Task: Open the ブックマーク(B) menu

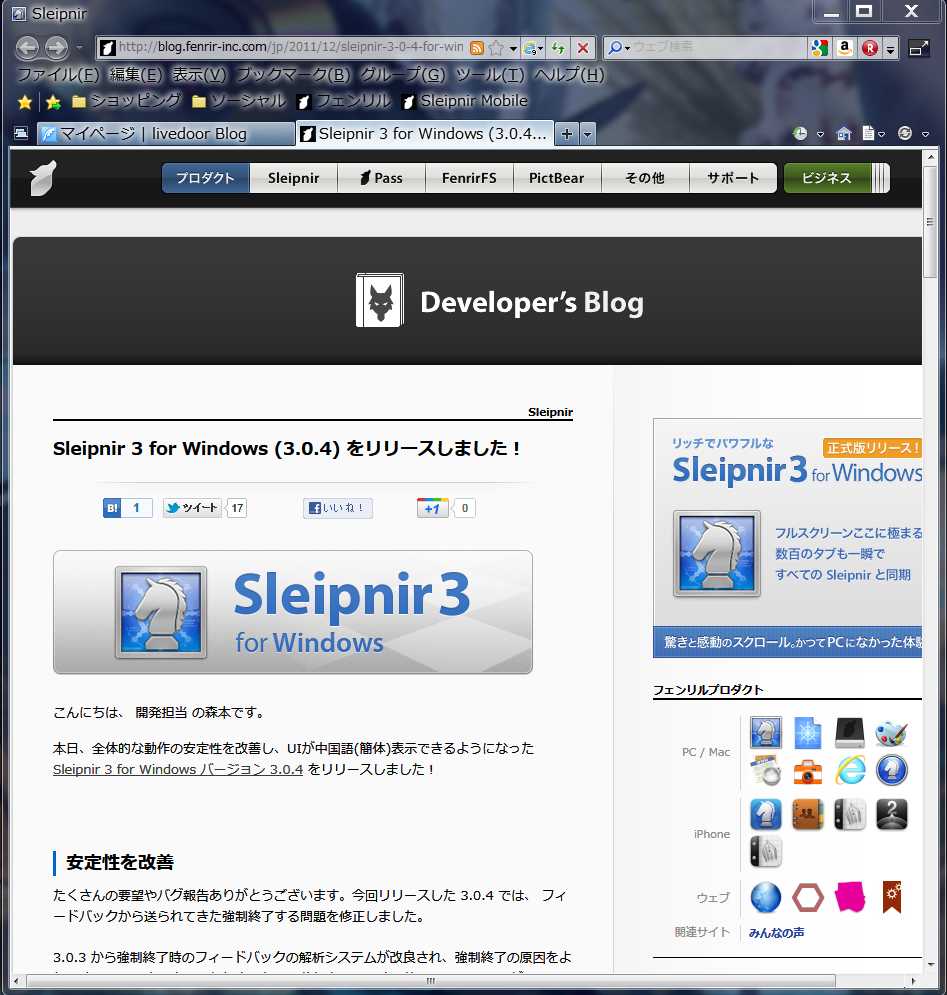Action: tap(293, 75)
